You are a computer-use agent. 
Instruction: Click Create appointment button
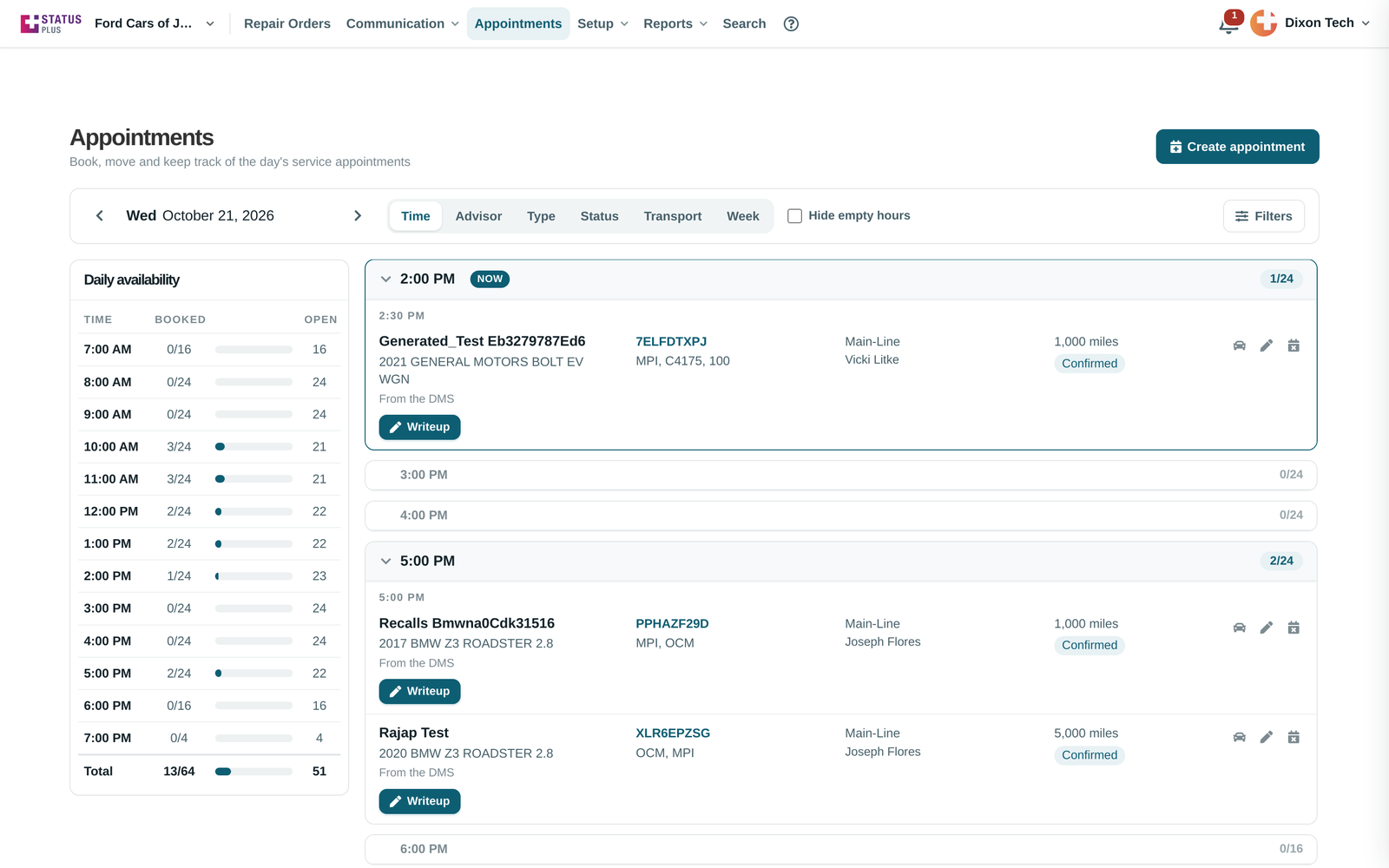(1237, 147)
